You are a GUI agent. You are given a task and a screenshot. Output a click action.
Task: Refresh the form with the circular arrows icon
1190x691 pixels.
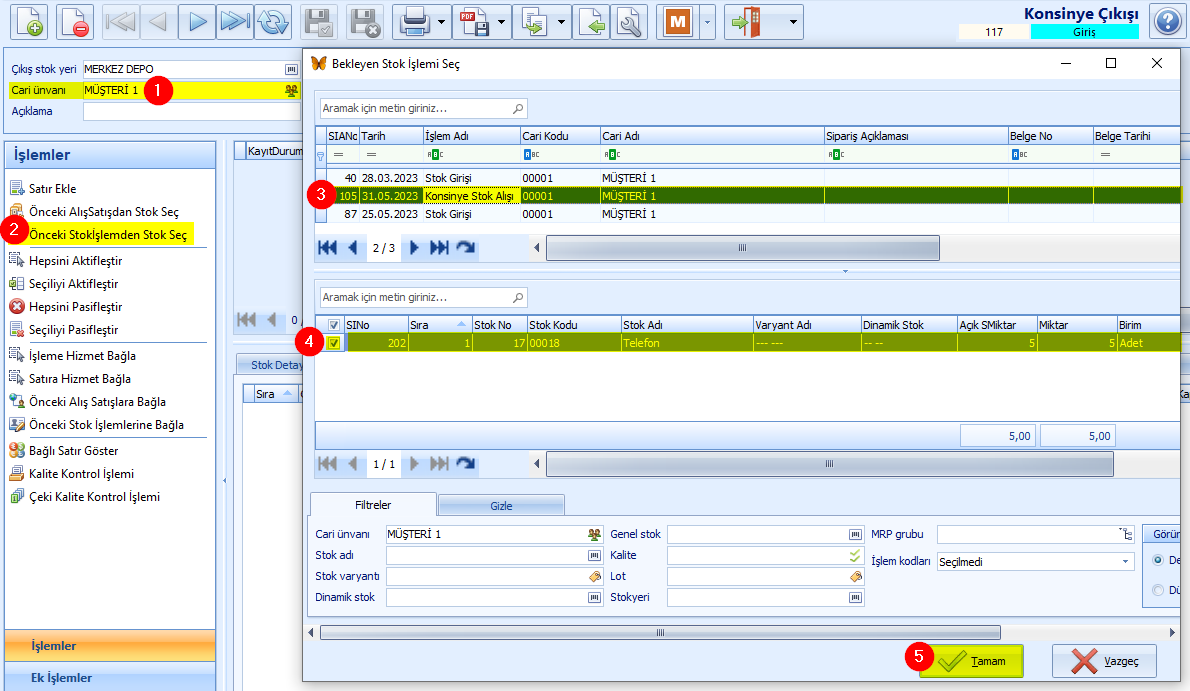272,21
